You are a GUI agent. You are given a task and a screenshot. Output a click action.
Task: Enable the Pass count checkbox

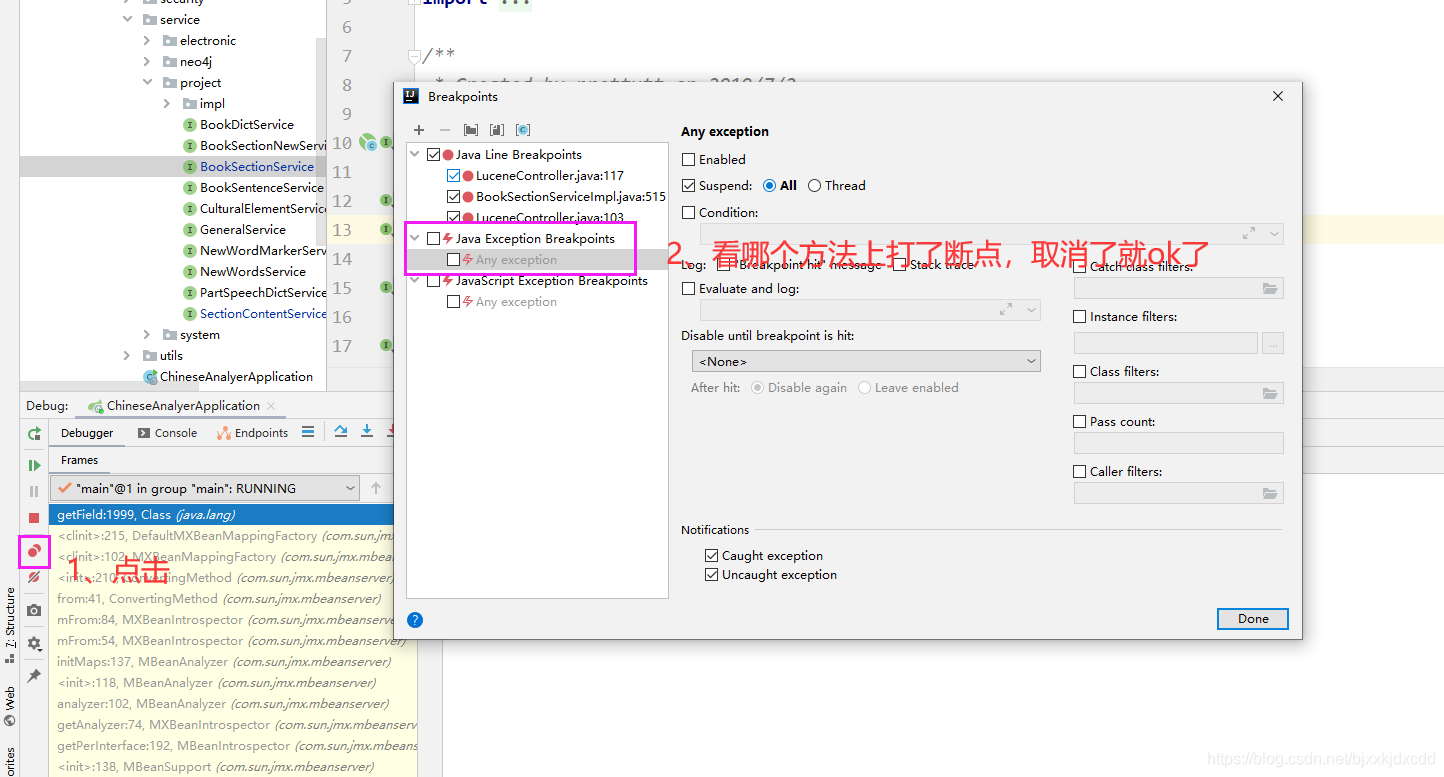1079,421
